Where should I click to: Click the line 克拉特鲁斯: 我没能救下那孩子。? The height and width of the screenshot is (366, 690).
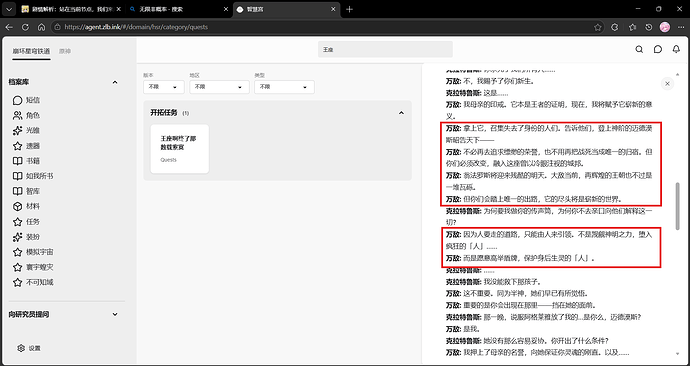tap(493, 282)
